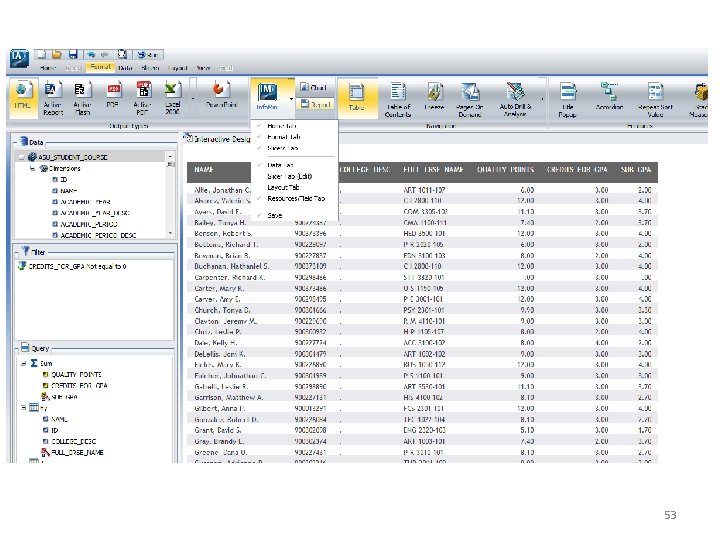The width and height of the screenshot is (720, 540).
Task: Select HTML output type
Action: coord(23,96)
